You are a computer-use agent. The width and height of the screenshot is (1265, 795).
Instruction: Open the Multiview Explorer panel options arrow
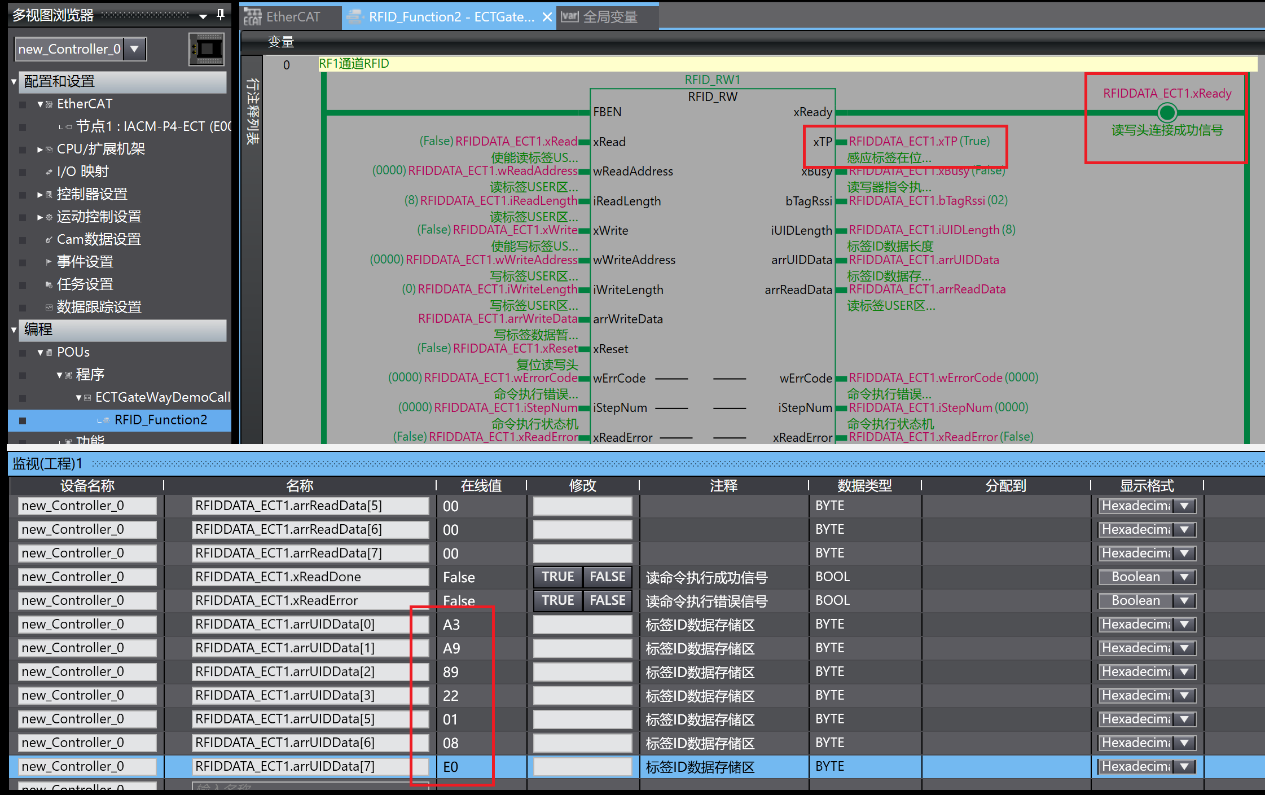(x=204, y=16)
